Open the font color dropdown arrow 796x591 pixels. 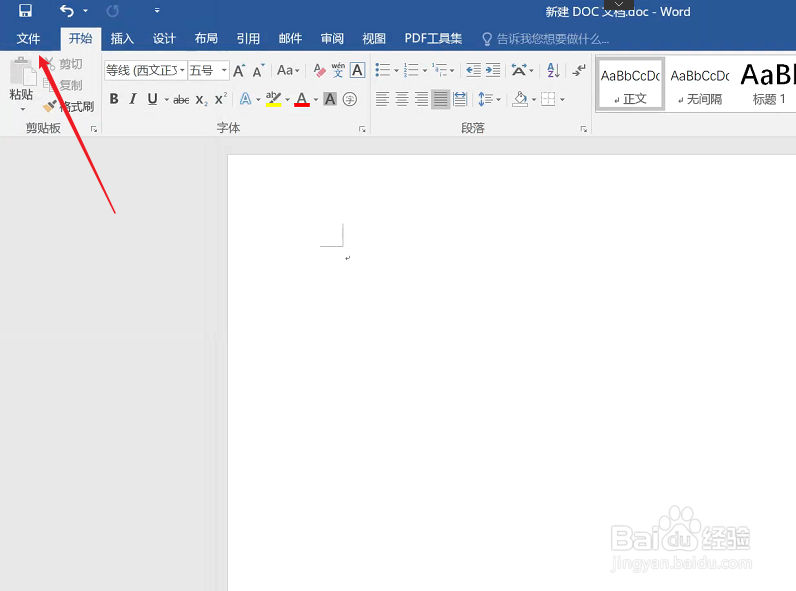316,100
